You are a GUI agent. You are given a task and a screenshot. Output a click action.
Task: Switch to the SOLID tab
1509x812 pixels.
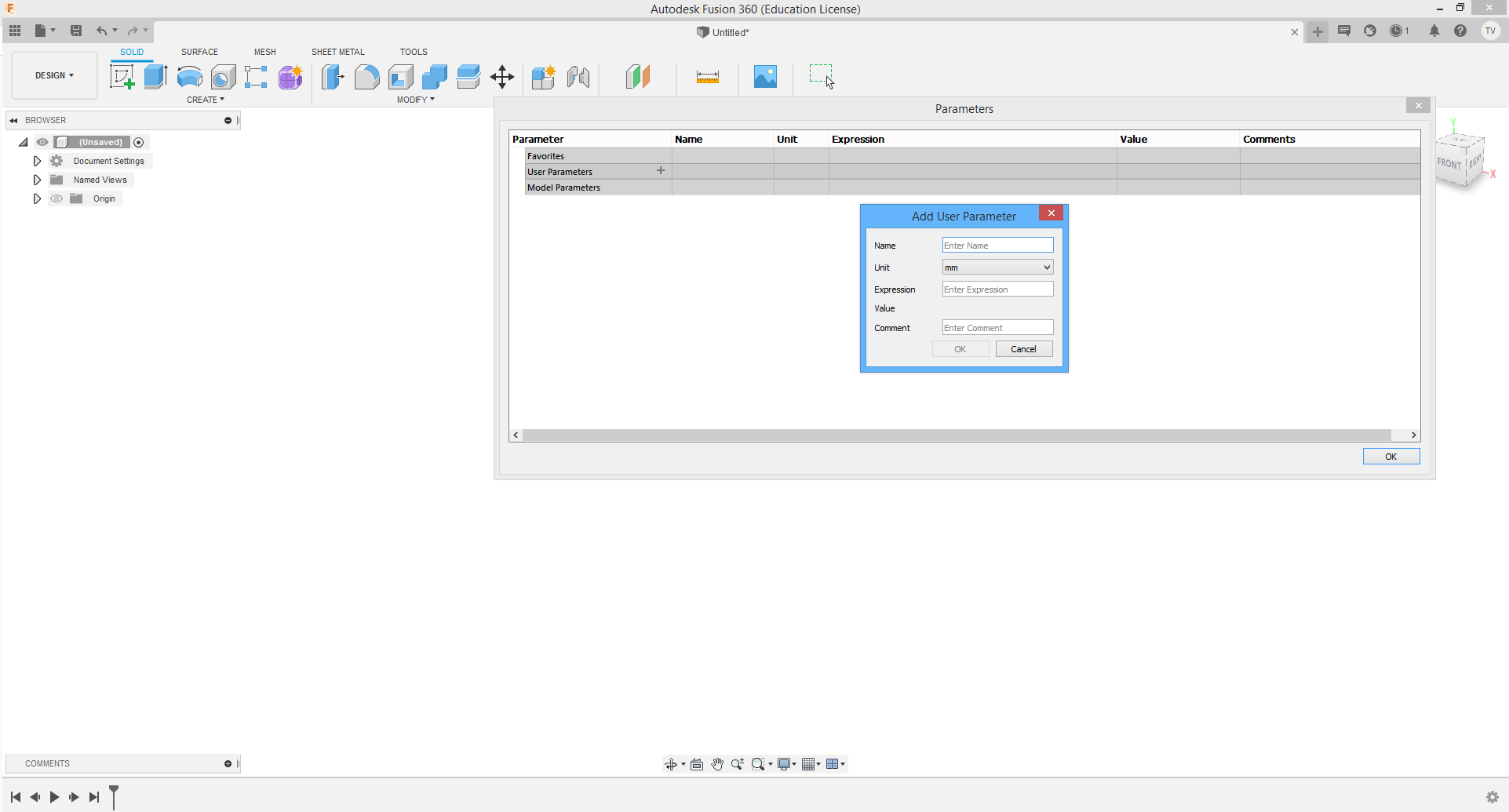pos(132,52)
